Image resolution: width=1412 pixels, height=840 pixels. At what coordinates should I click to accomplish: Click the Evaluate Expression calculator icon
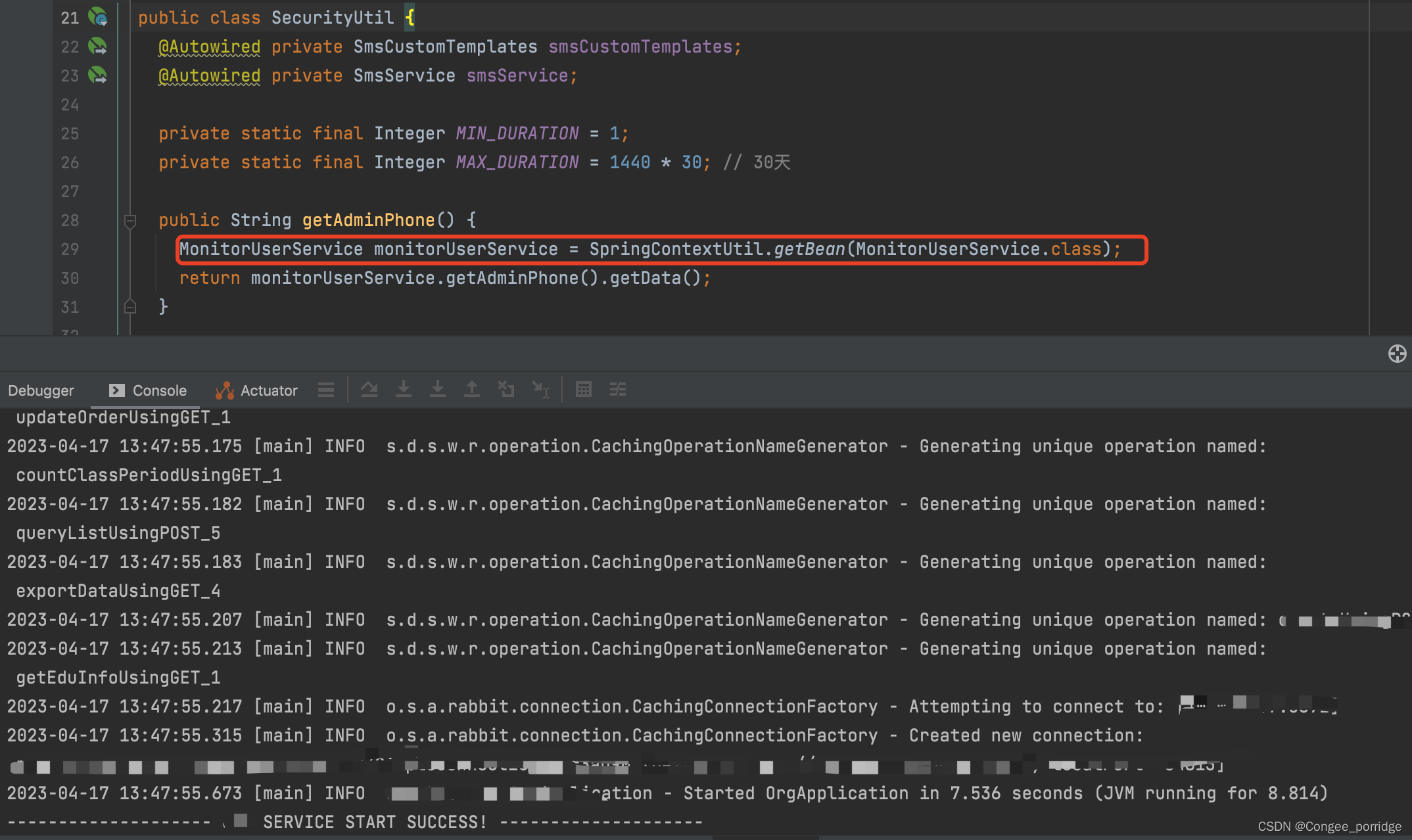click(x=584, y=390)
